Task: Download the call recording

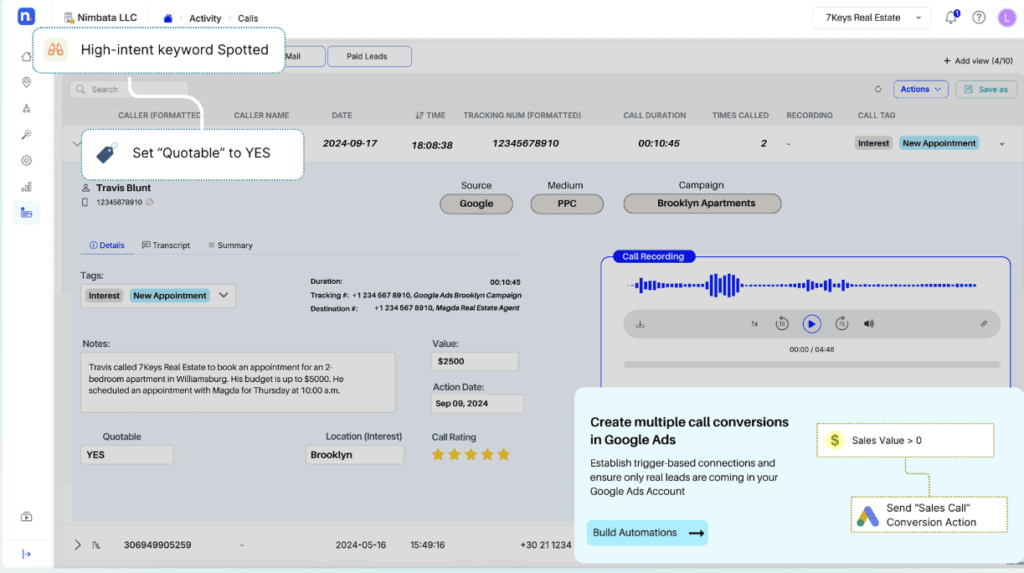Action: tap(640, 324)
